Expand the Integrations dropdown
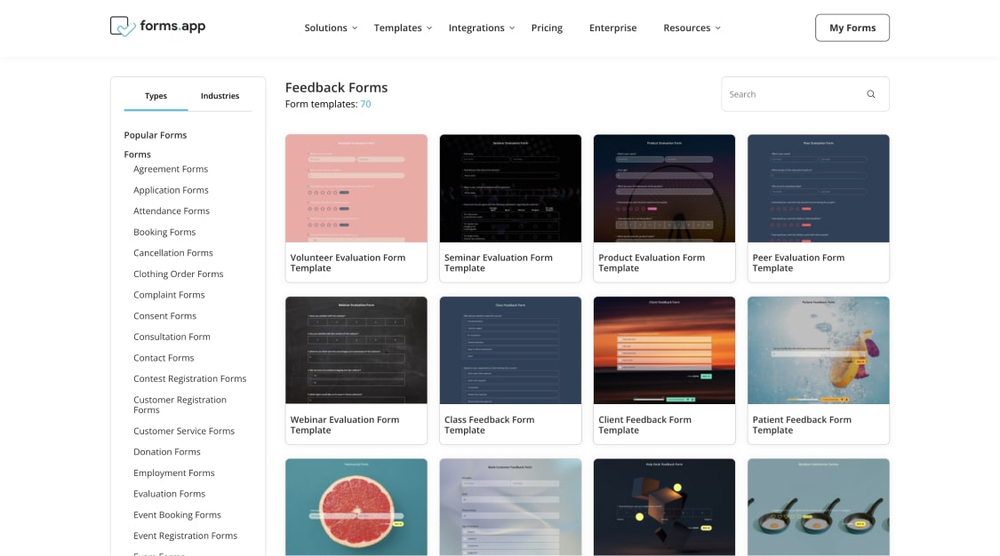The image size is (1000, 556). 481,28
